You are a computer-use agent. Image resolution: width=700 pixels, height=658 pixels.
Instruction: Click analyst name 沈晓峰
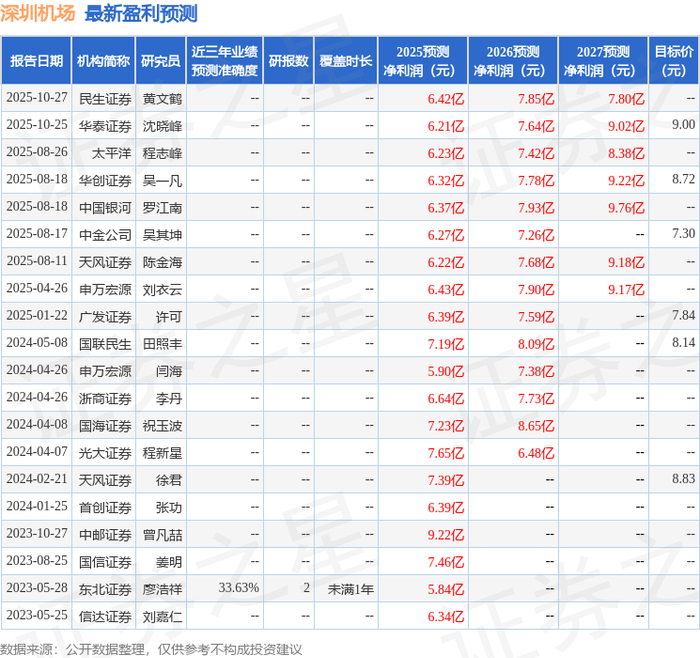pyautogui.click(x=162, y=126)
